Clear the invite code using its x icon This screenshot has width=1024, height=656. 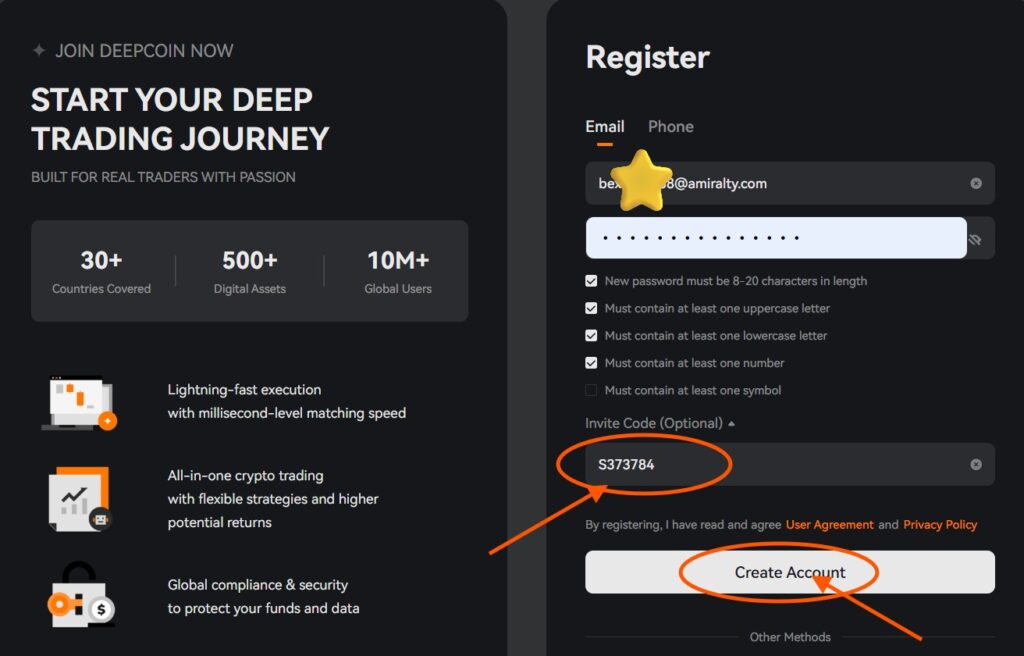click(976, 464)
